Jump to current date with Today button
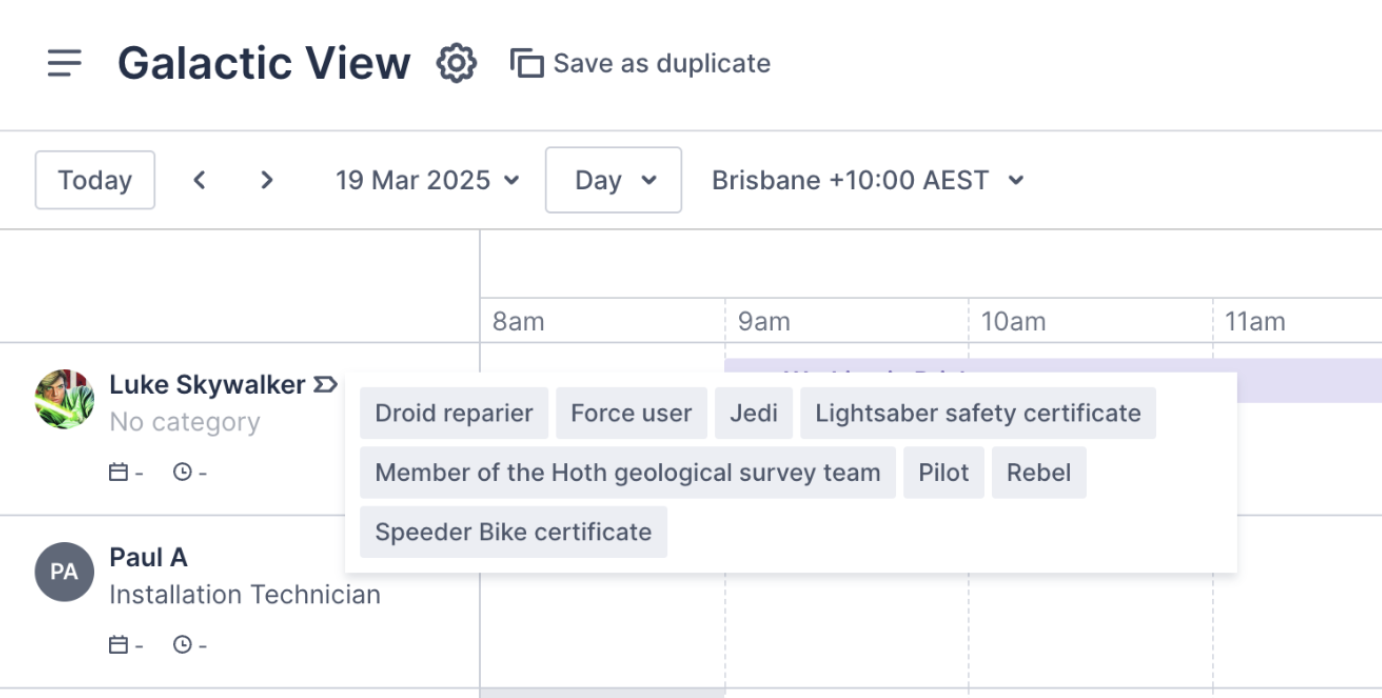Screen dimensions: 1382x698 [94, 180]
